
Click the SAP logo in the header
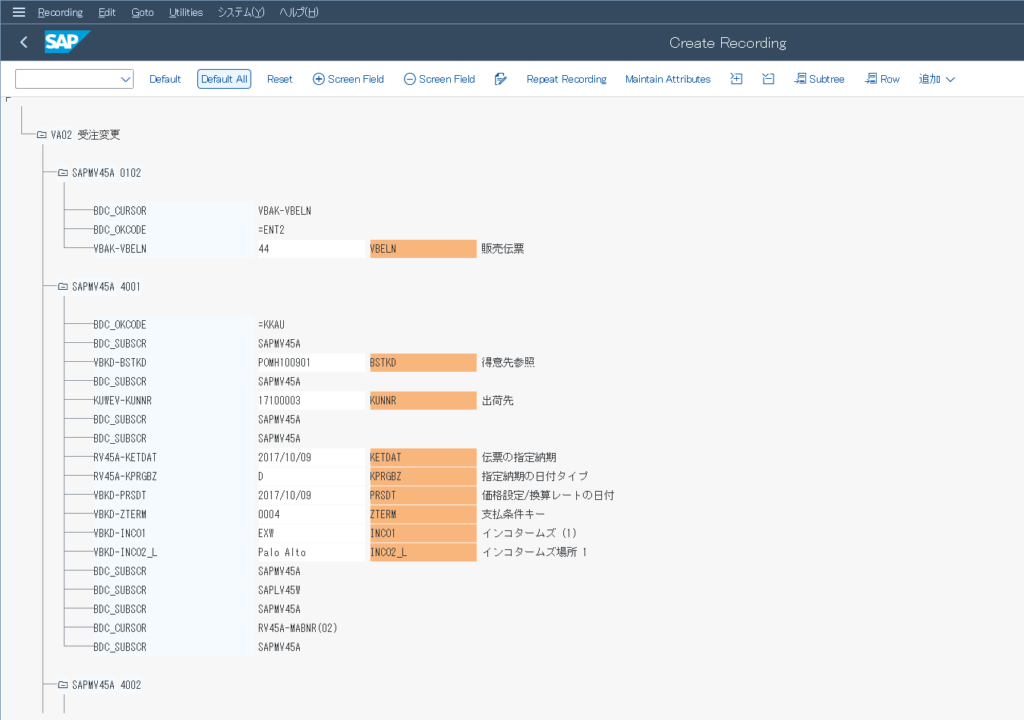click(67, 43)
